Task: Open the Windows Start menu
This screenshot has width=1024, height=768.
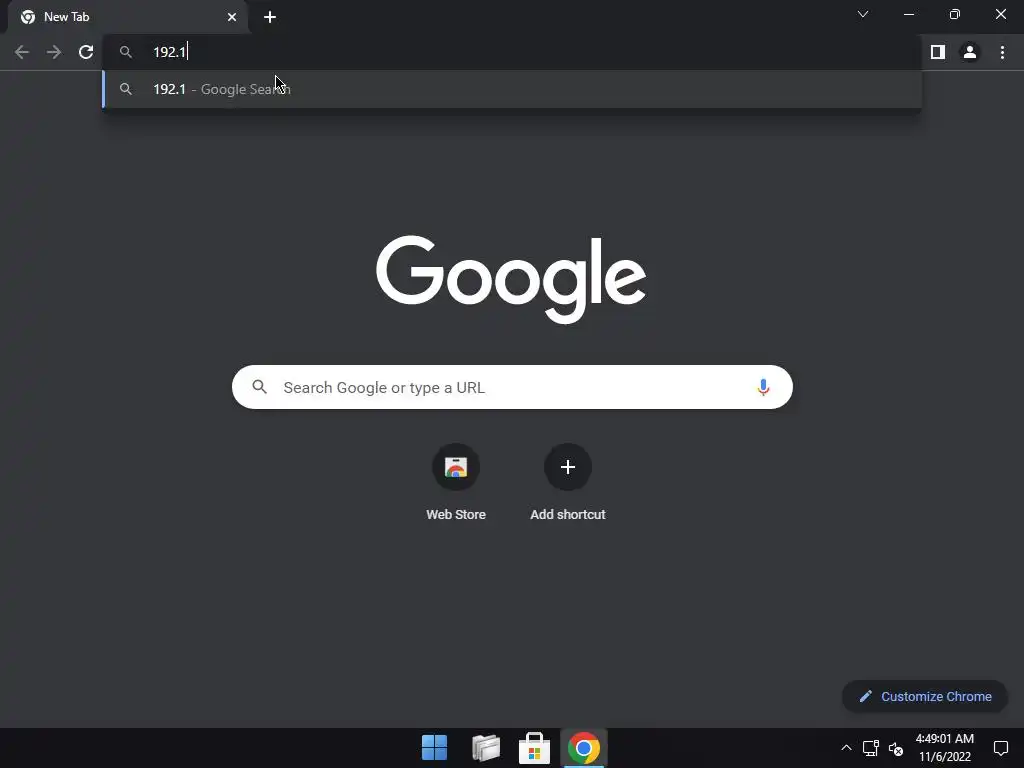Action: tap(434, 748)
